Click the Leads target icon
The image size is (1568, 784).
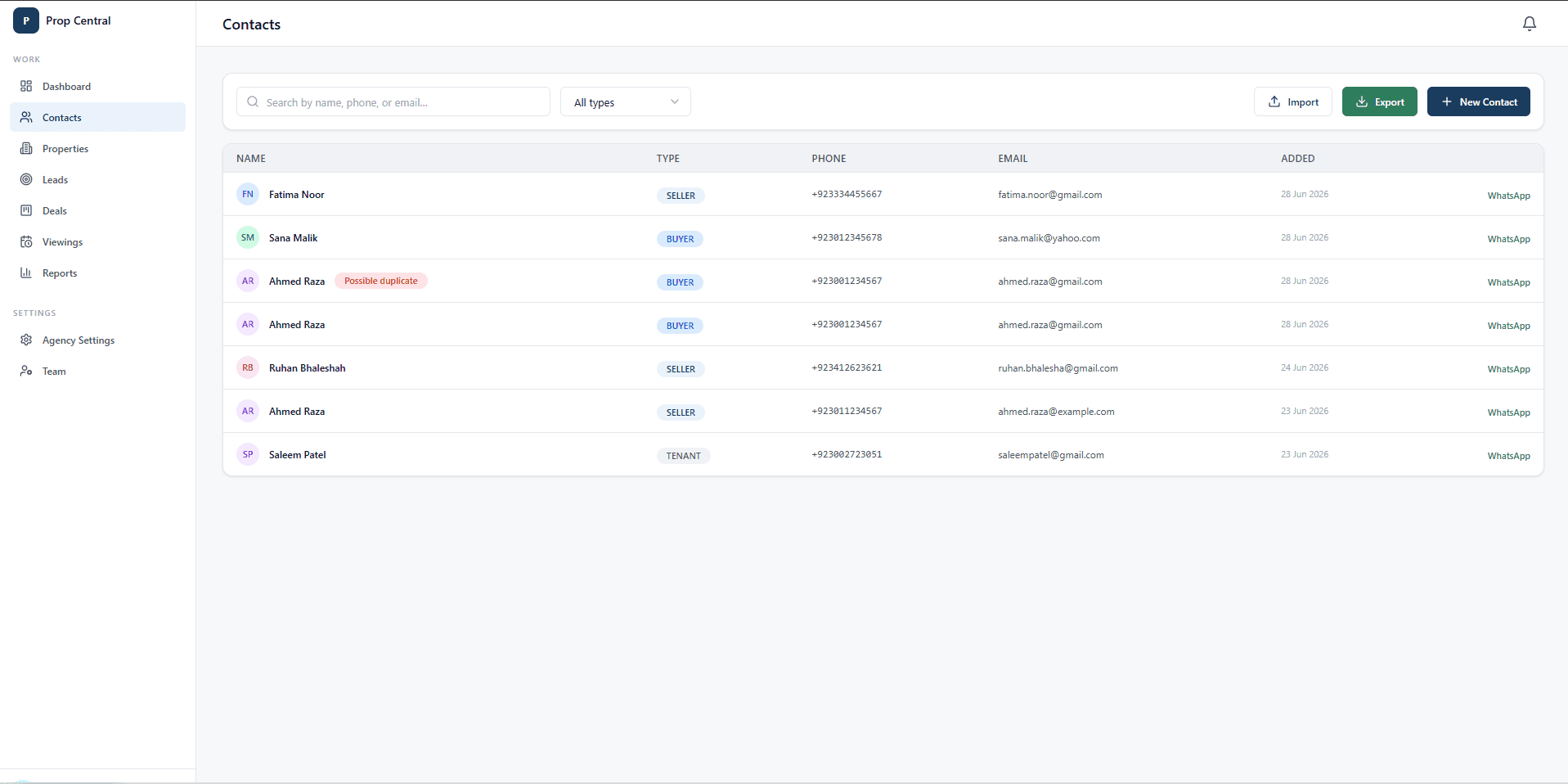click(26, 179)
